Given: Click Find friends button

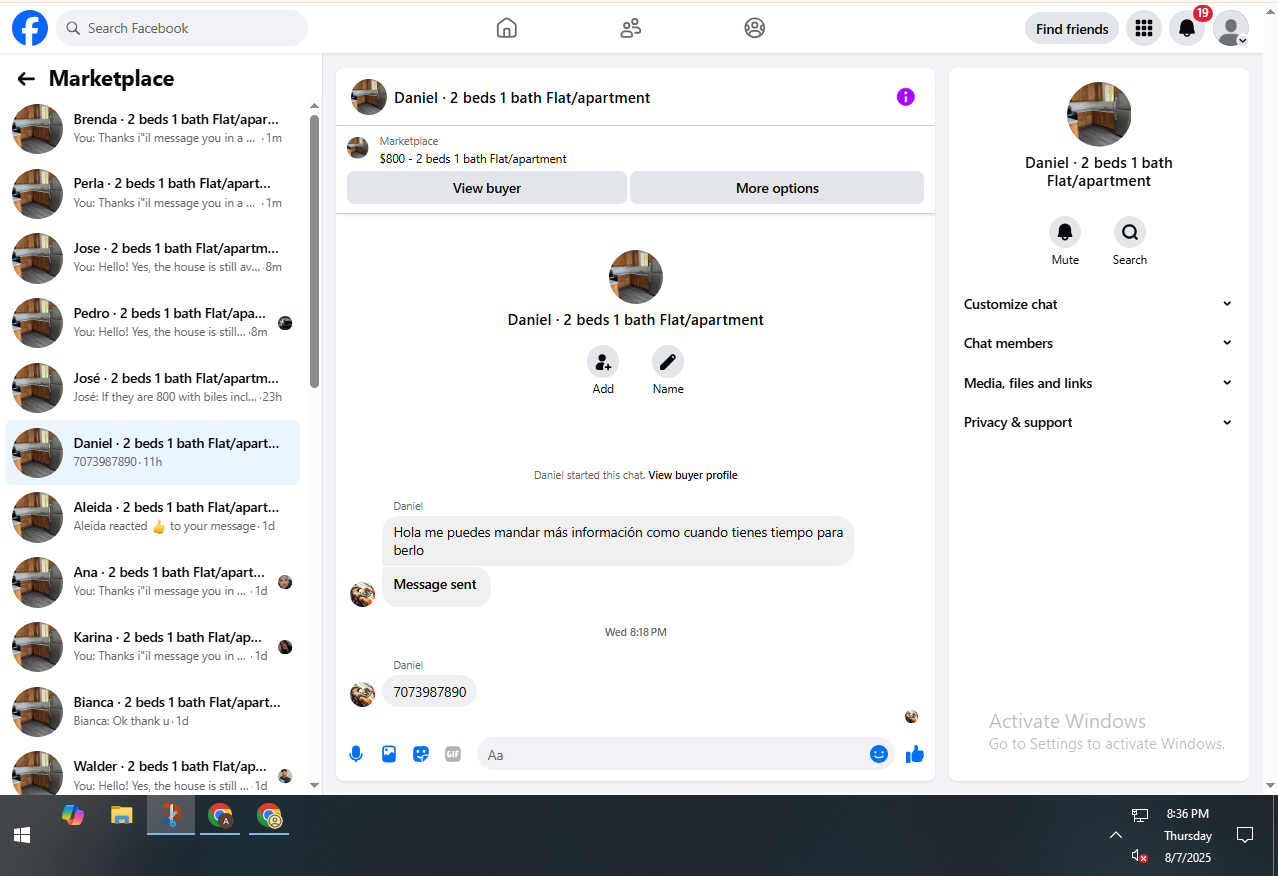Looking at the screenshot, I should click(1072, 28).
